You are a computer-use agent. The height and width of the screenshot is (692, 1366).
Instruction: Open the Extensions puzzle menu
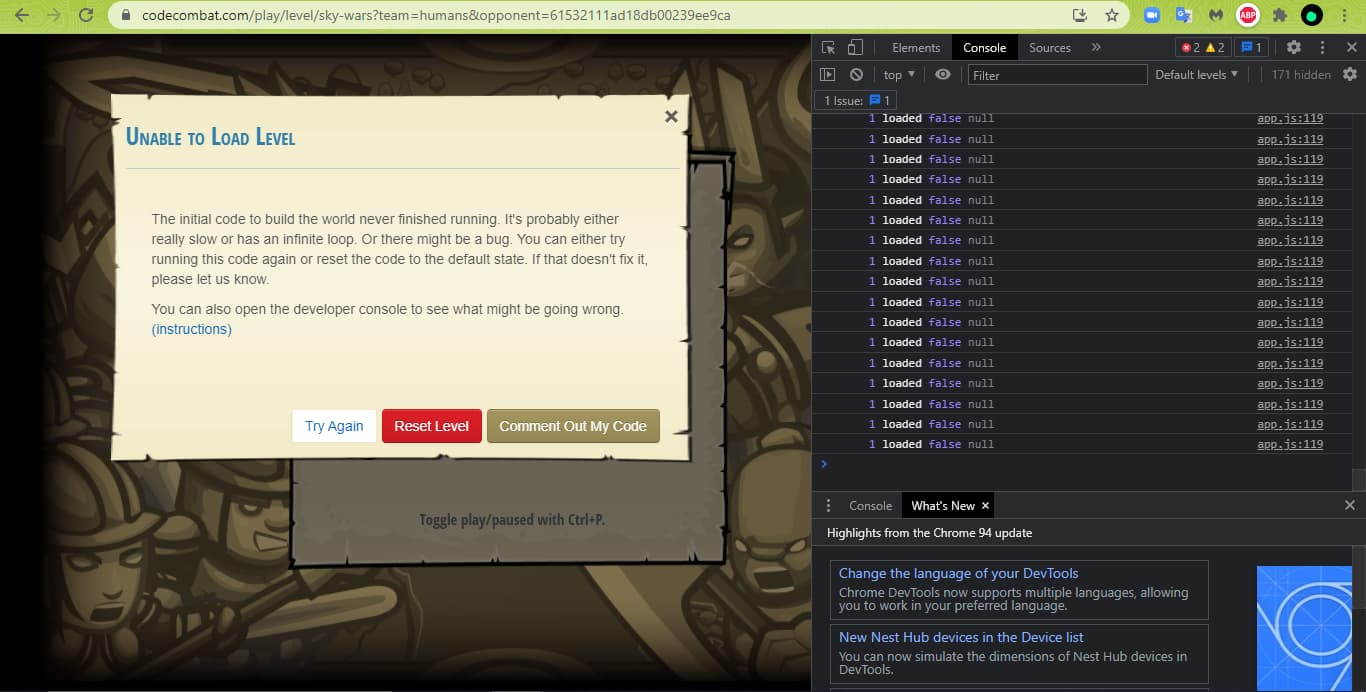click(1279, 15)
